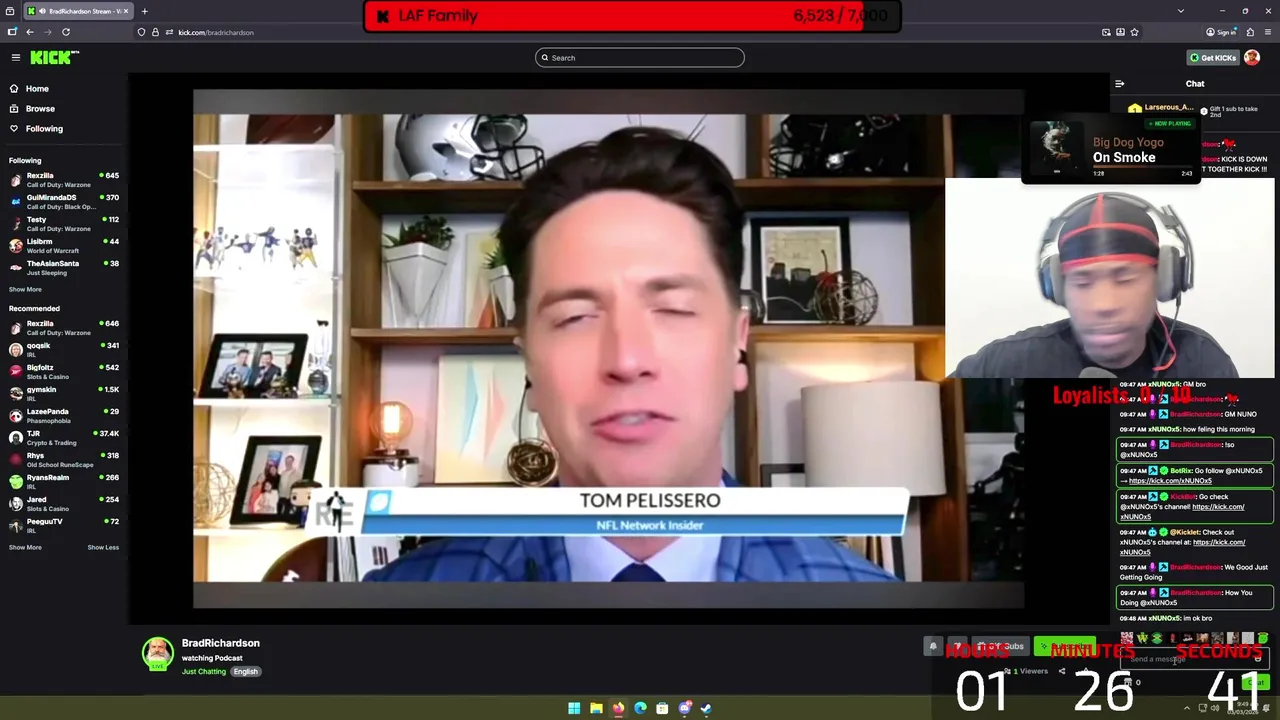Image resolution: width=1280 pixels, height=720 pixels.
Task: Open the list all tabs chevron
Action: [x=1181, y=11]
